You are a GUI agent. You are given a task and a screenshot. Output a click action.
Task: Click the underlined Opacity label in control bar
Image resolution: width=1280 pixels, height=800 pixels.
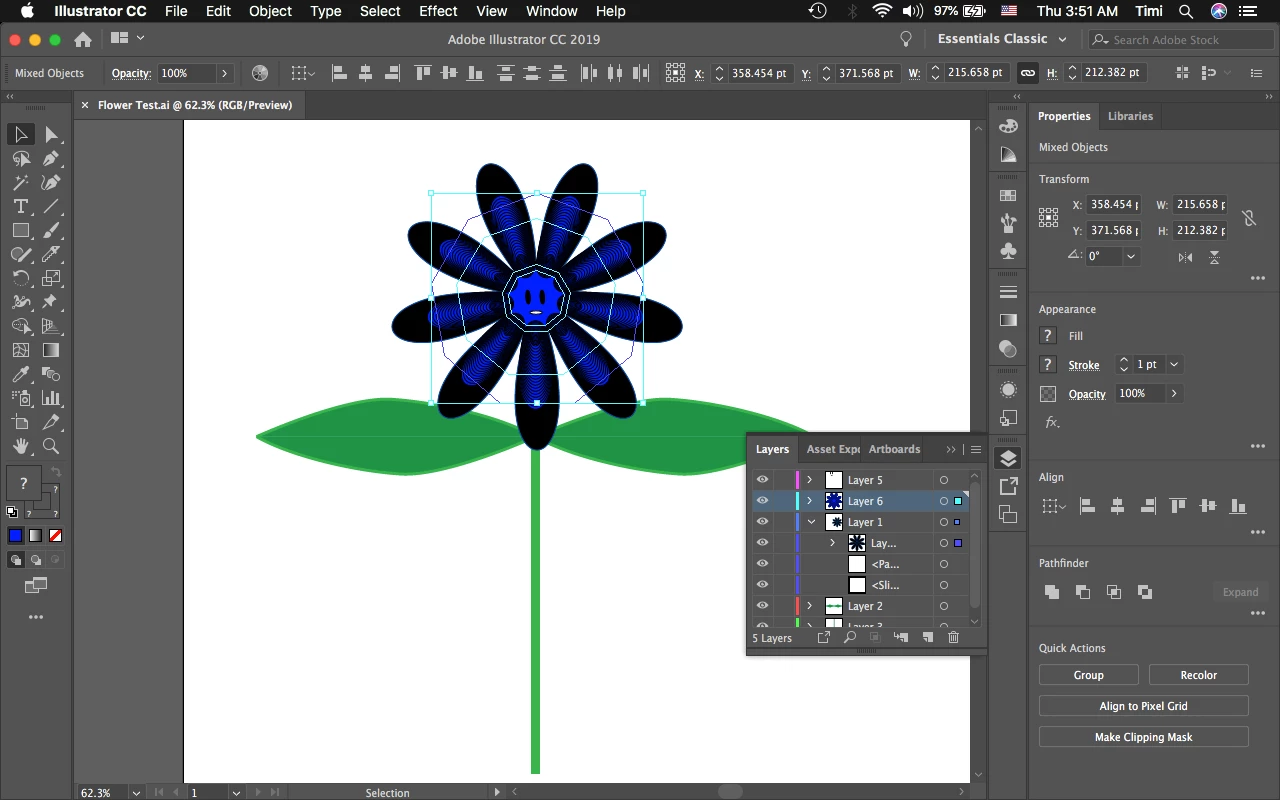click(x=131, y=73)
